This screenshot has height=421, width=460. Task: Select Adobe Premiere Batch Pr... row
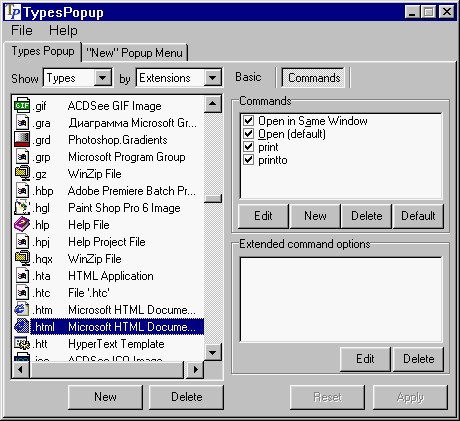click(108, 191)
